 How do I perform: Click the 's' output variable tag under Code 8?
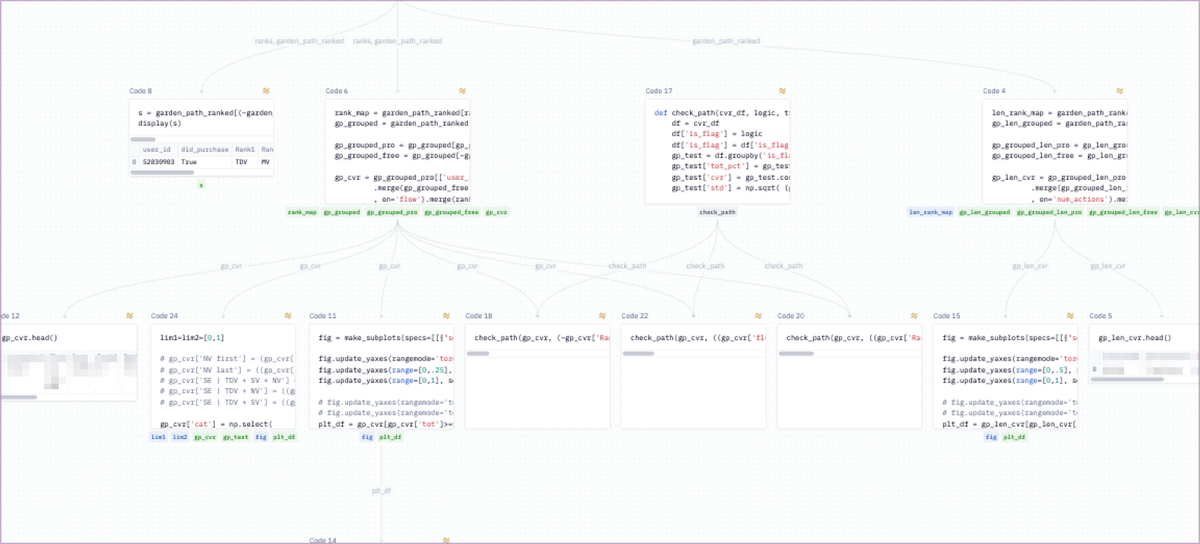click(x=201, y=185)
